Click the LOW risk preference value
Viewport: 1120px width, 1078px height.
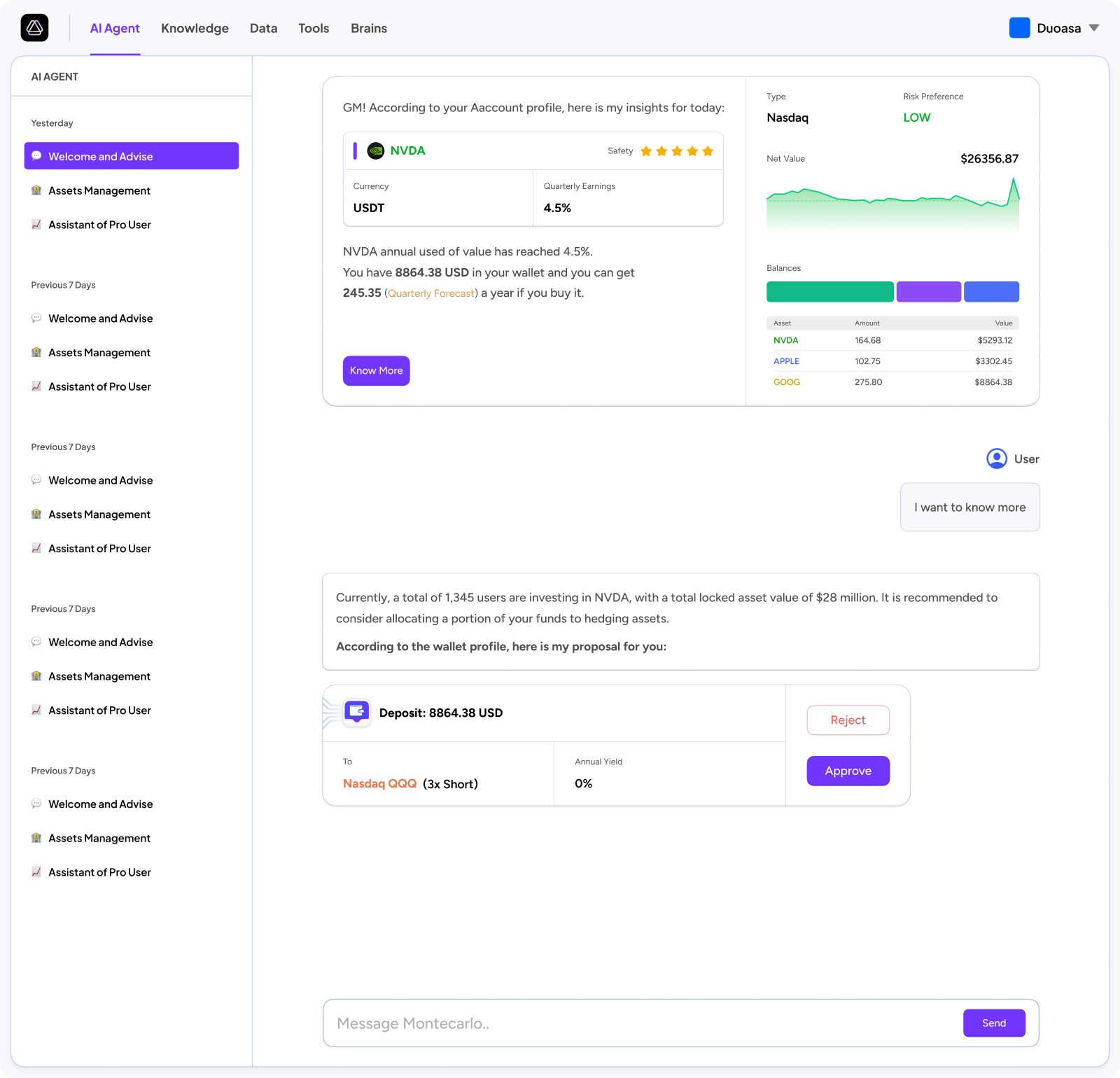(917, 118)
